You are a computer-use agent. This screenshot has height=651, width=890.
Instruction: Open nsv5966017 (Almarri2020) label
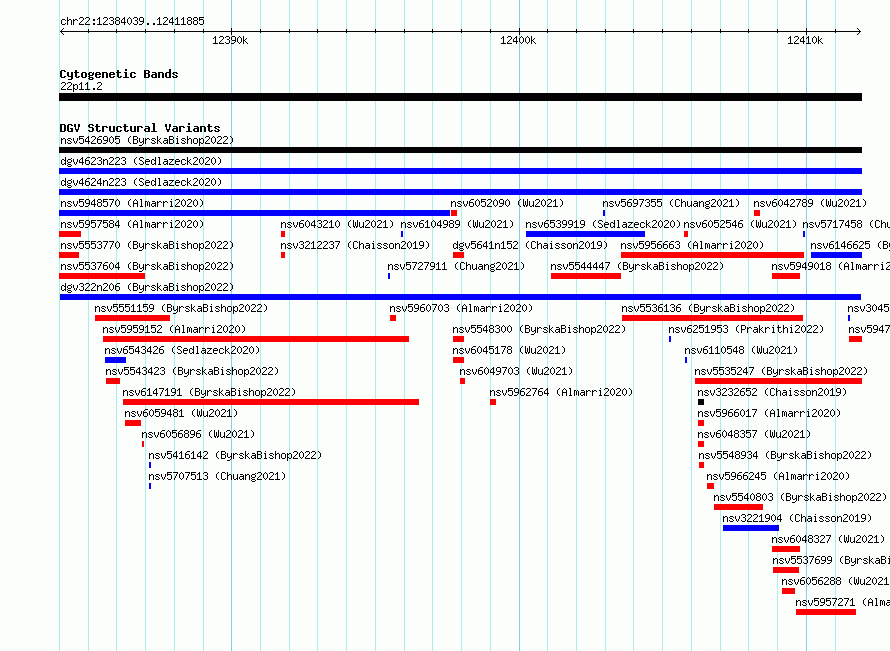coord(769,413)
